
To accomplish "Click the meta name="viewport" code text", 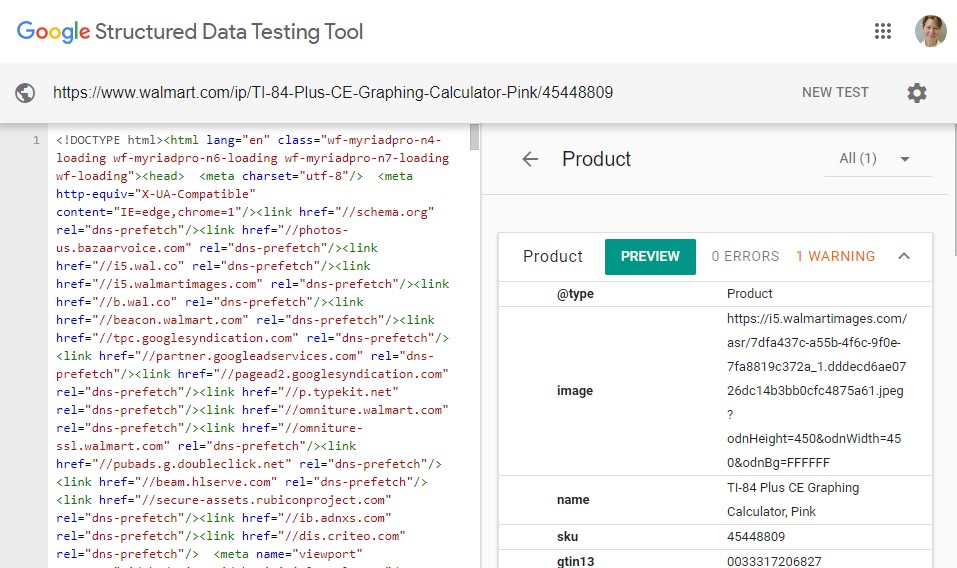I will pos(288,554).
